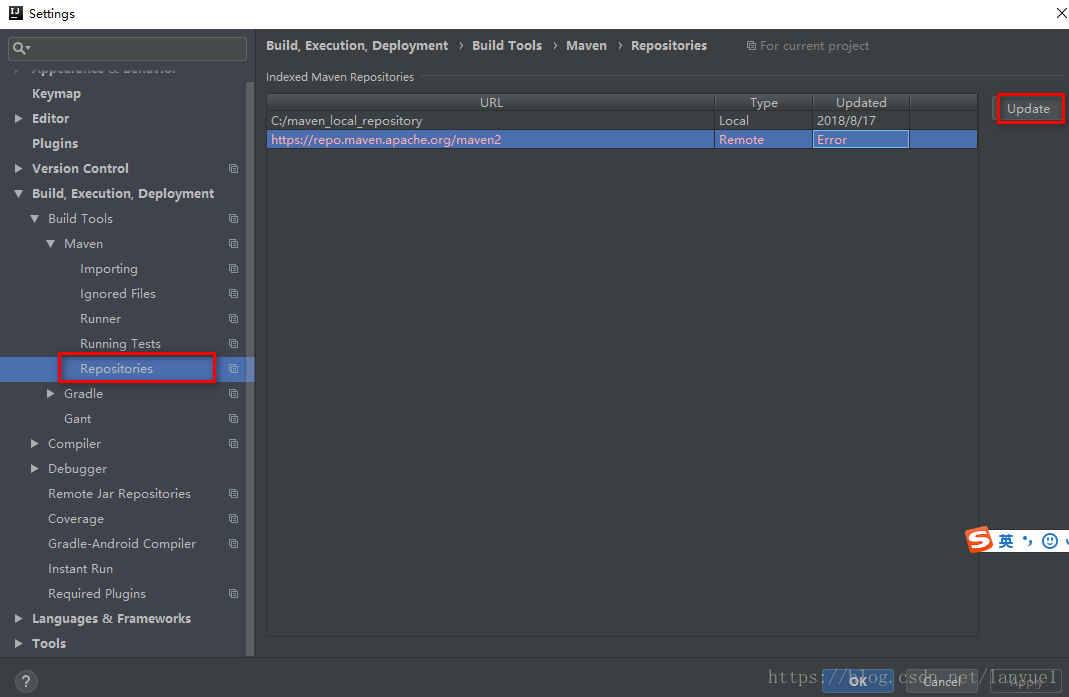Click the settings tree vertical scrollbar
This screenshot has height=697, width=1069.
click(x=250, y=368)
